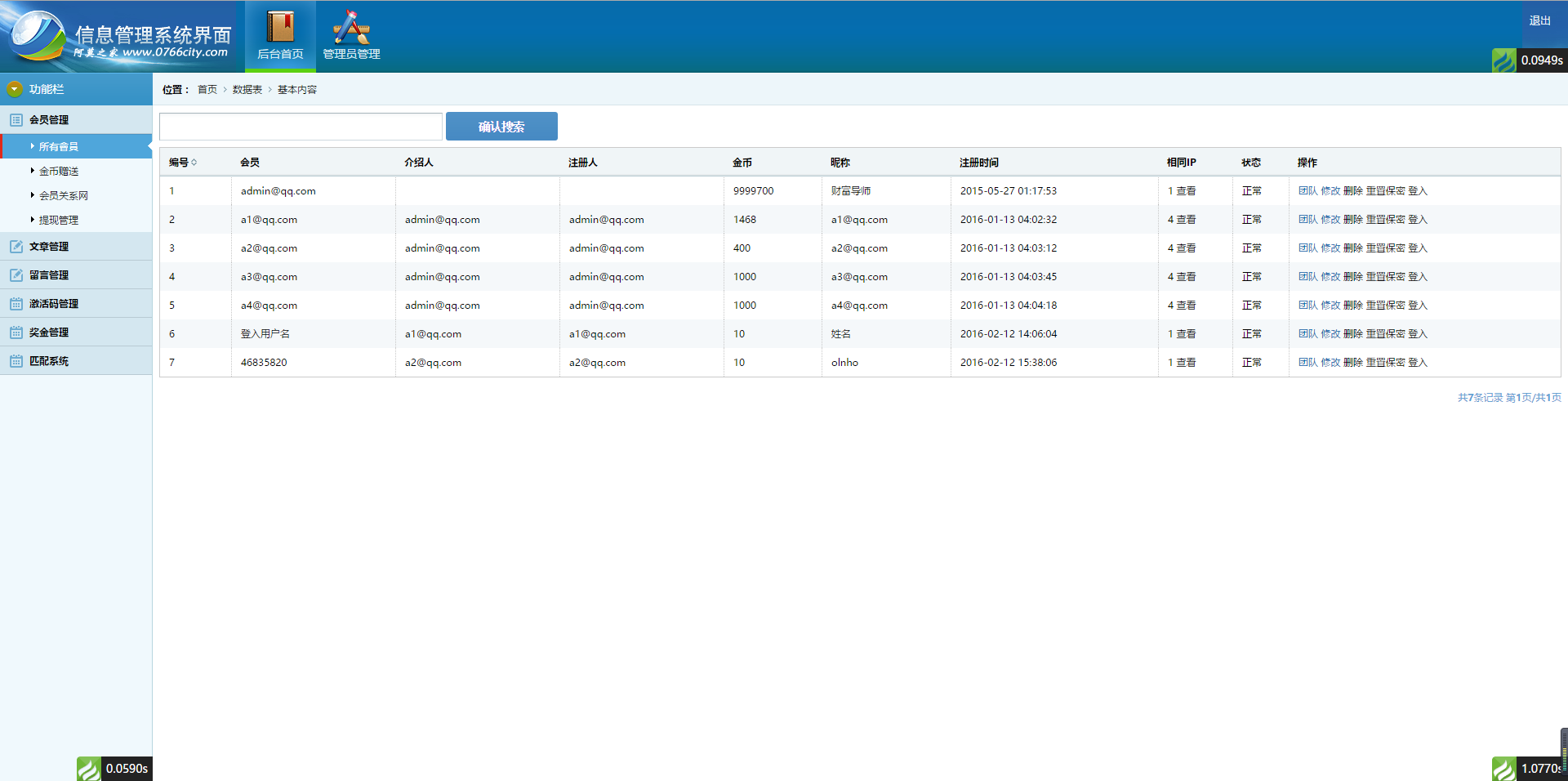Image resolution: width=1568 pixels, height=781 pixels.
Task: Select the 提现管理 submenu item
Action: click(59, 221)
